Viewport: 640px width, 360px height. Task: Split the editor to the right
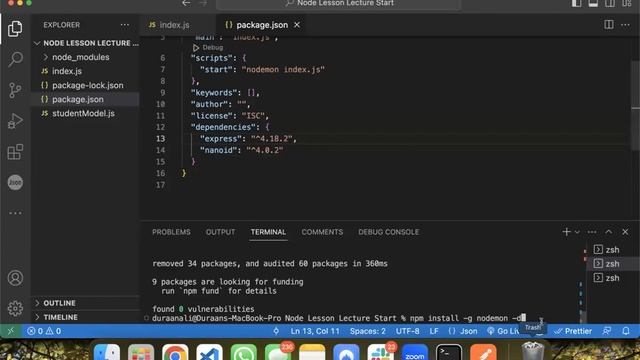coord(609,25)
